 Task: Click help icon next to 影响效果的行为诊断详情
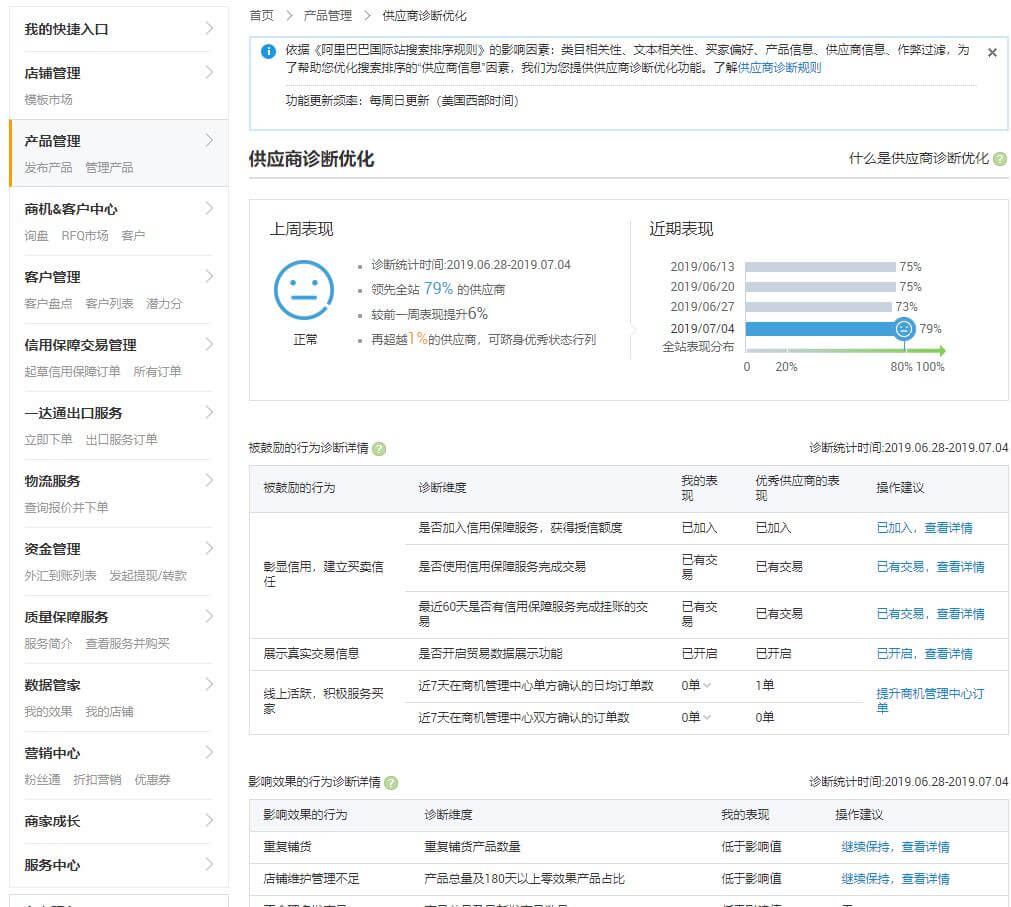coord(391,782)
